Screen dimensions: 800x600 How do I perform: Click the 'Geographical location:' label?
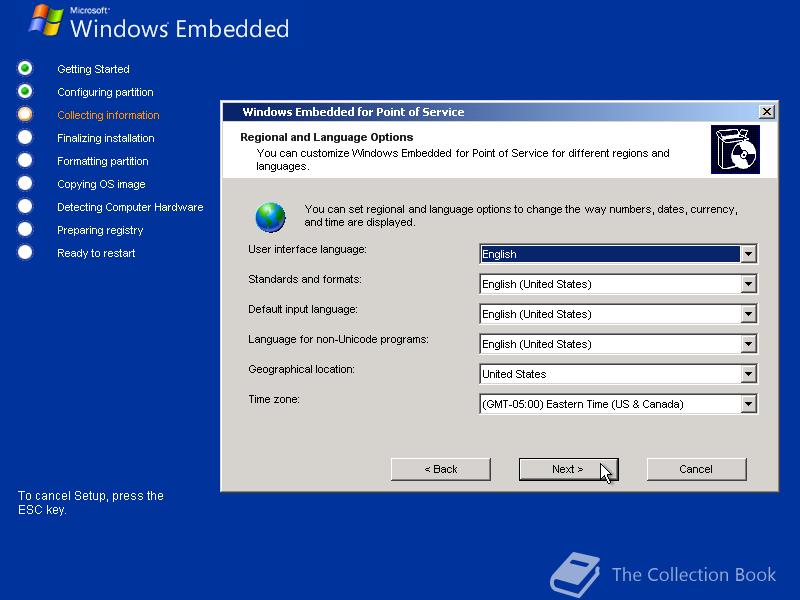301,369
